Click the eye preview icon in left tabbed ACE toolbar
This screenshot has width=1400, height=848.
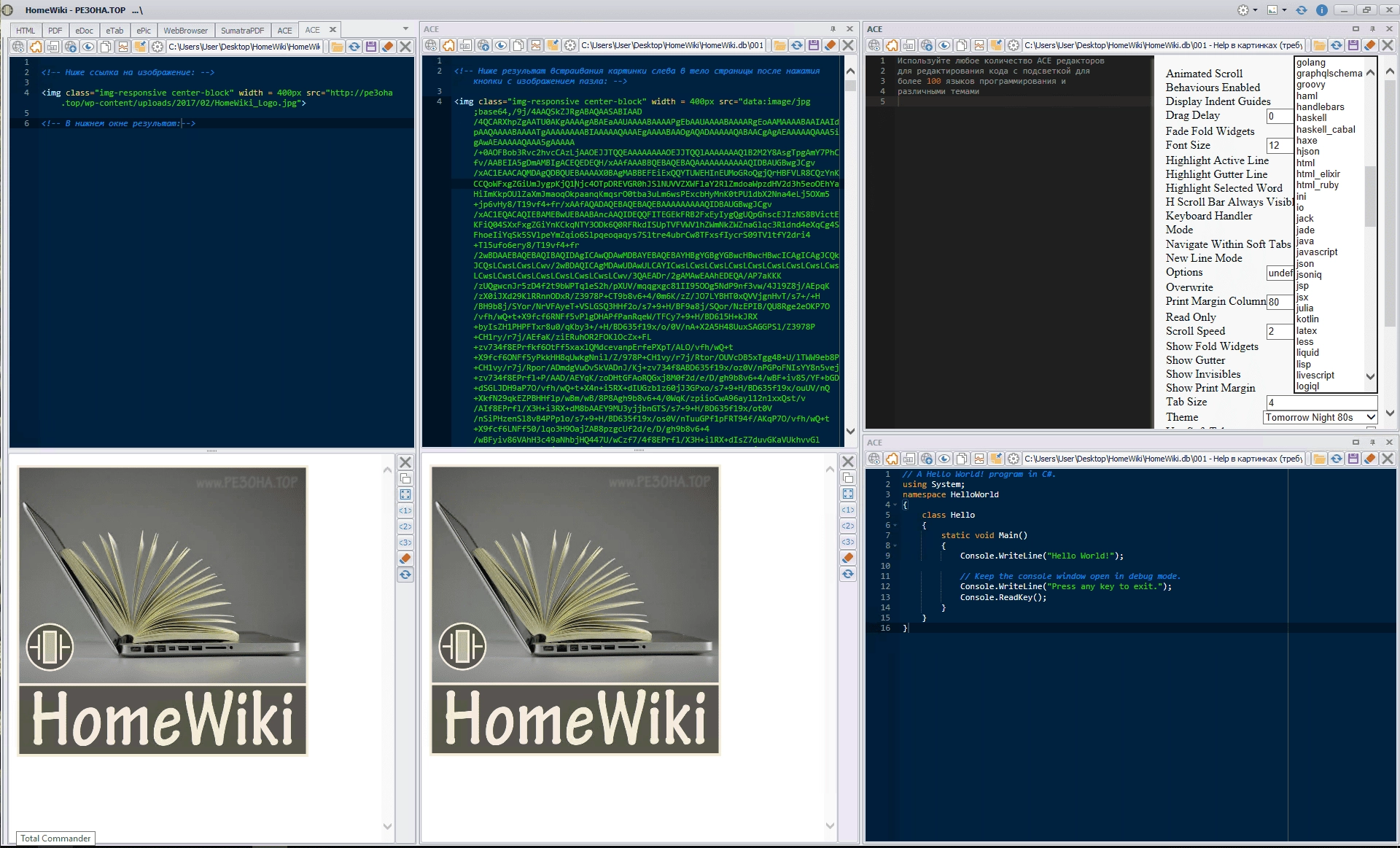pyautogui.click(x=88, y=47)
